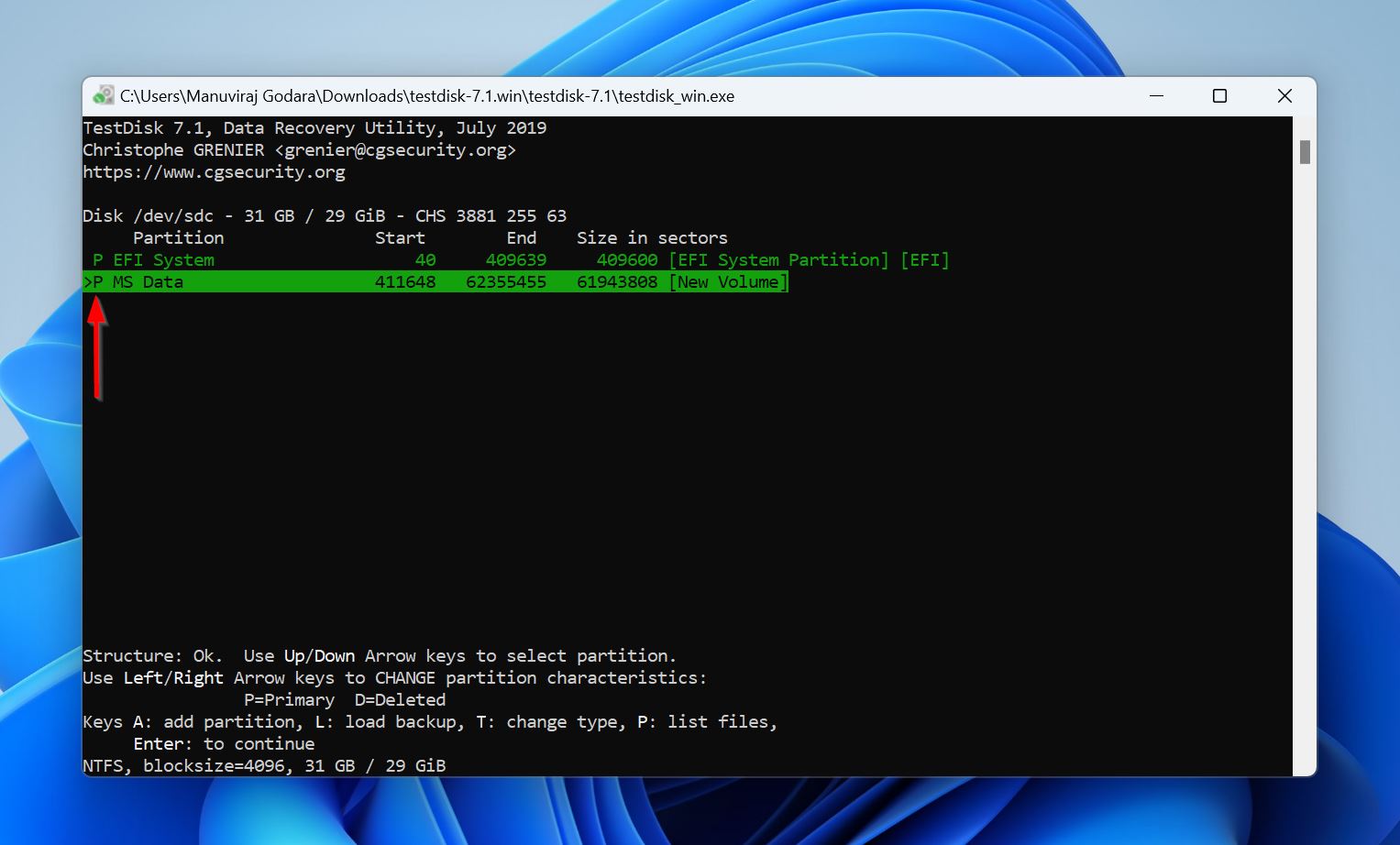The width and height of the screenshot is (1400, 845).
Task: Click the 'Start' column header
Action: tap(400, 238)
